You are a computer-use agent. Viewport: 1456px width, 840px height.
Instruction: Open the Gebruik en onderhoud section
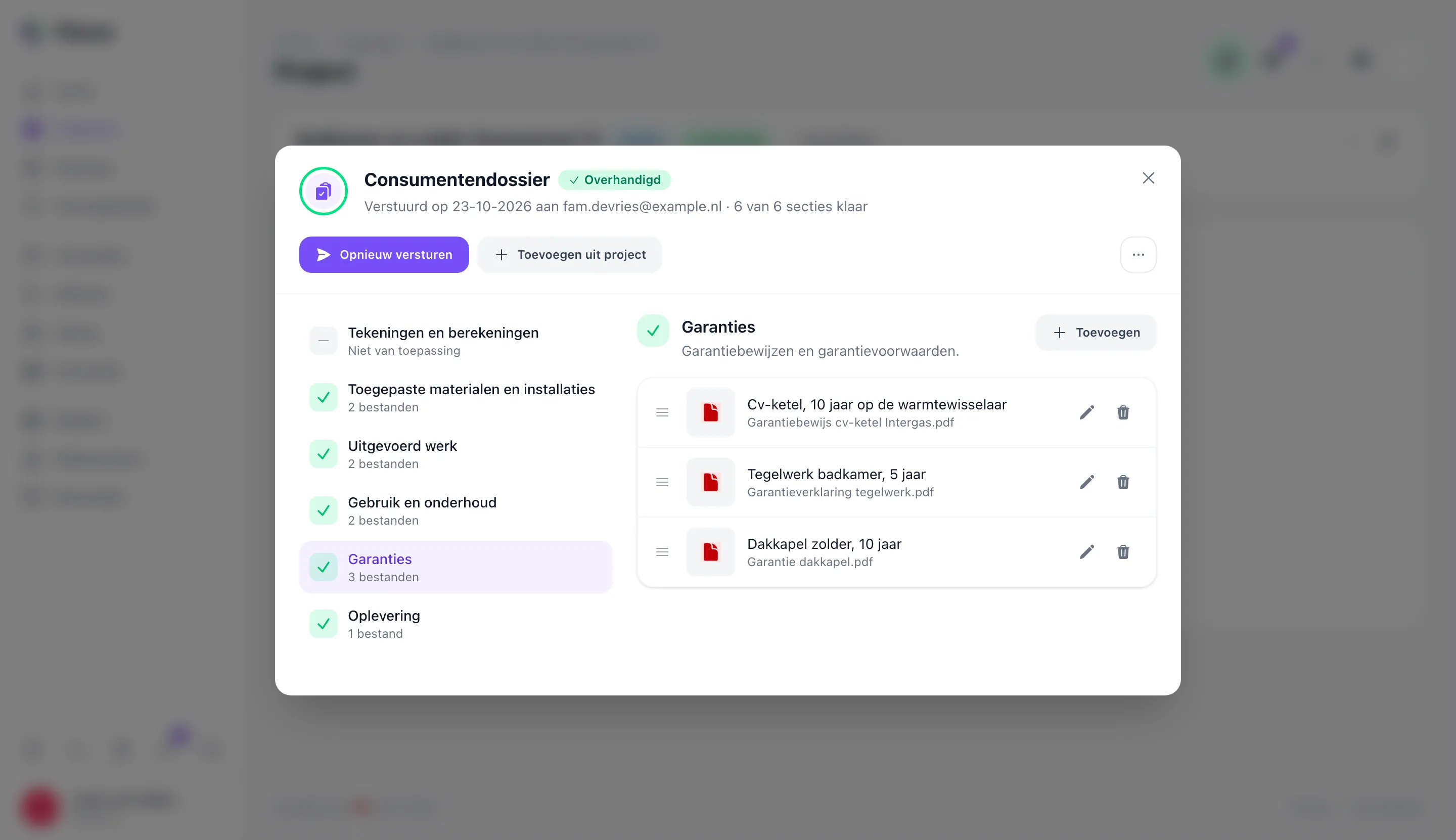pos(456,510)
